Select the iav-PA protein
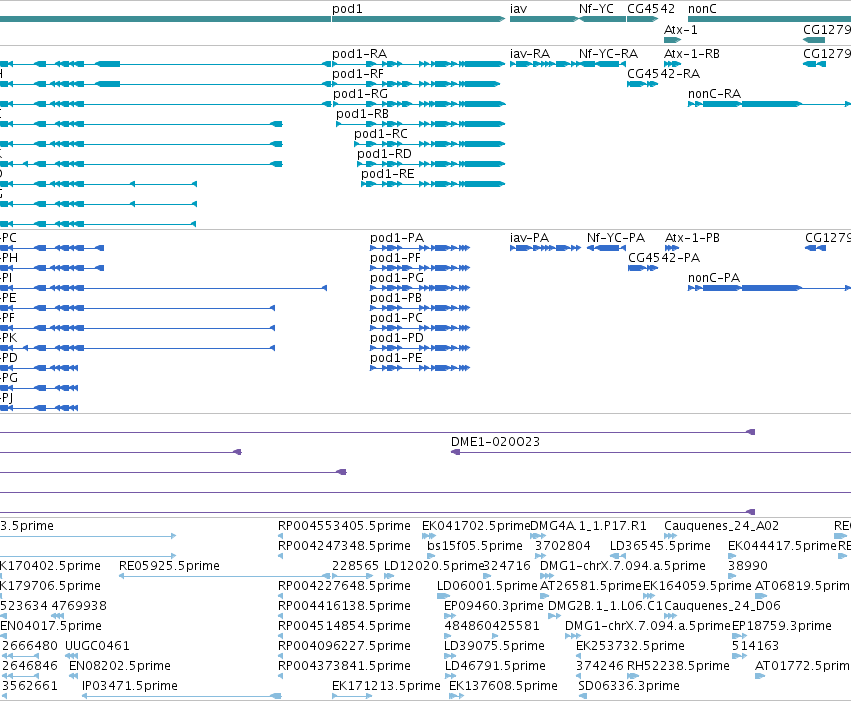Screen dimensions: 851x701 [x=545, y=248]
